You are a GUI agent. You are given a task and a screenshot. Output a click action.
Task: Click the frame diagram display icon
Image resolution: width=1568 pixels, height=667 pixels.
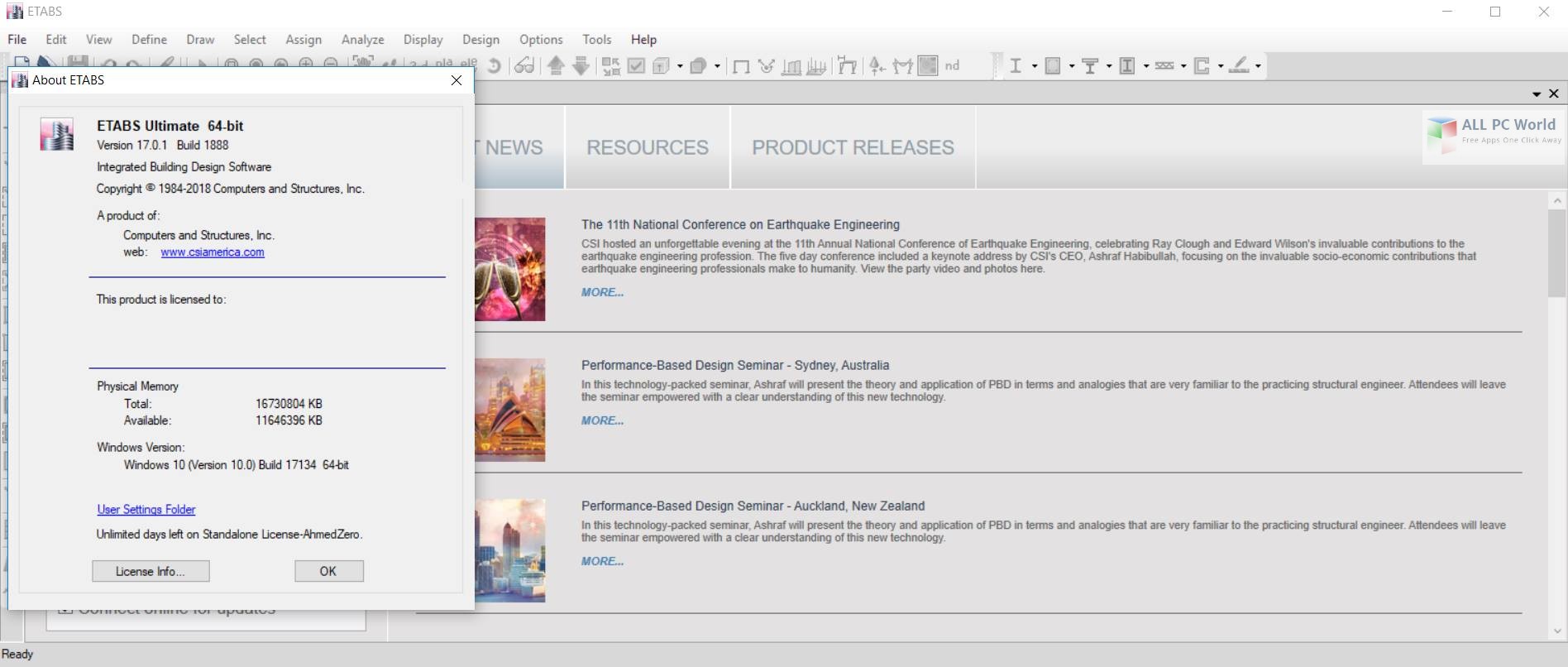791,66
